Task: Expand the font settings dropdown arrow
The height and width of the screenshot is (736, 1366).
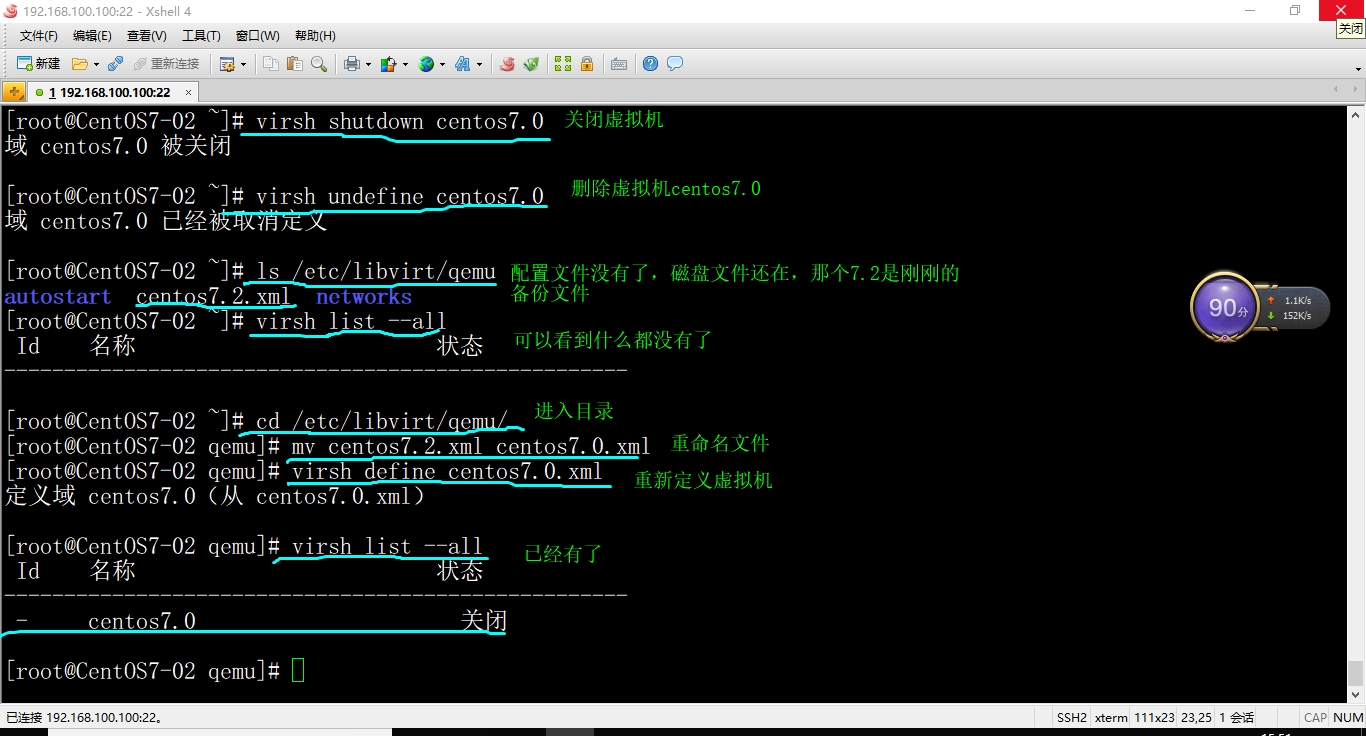Action: click(480, 63)
